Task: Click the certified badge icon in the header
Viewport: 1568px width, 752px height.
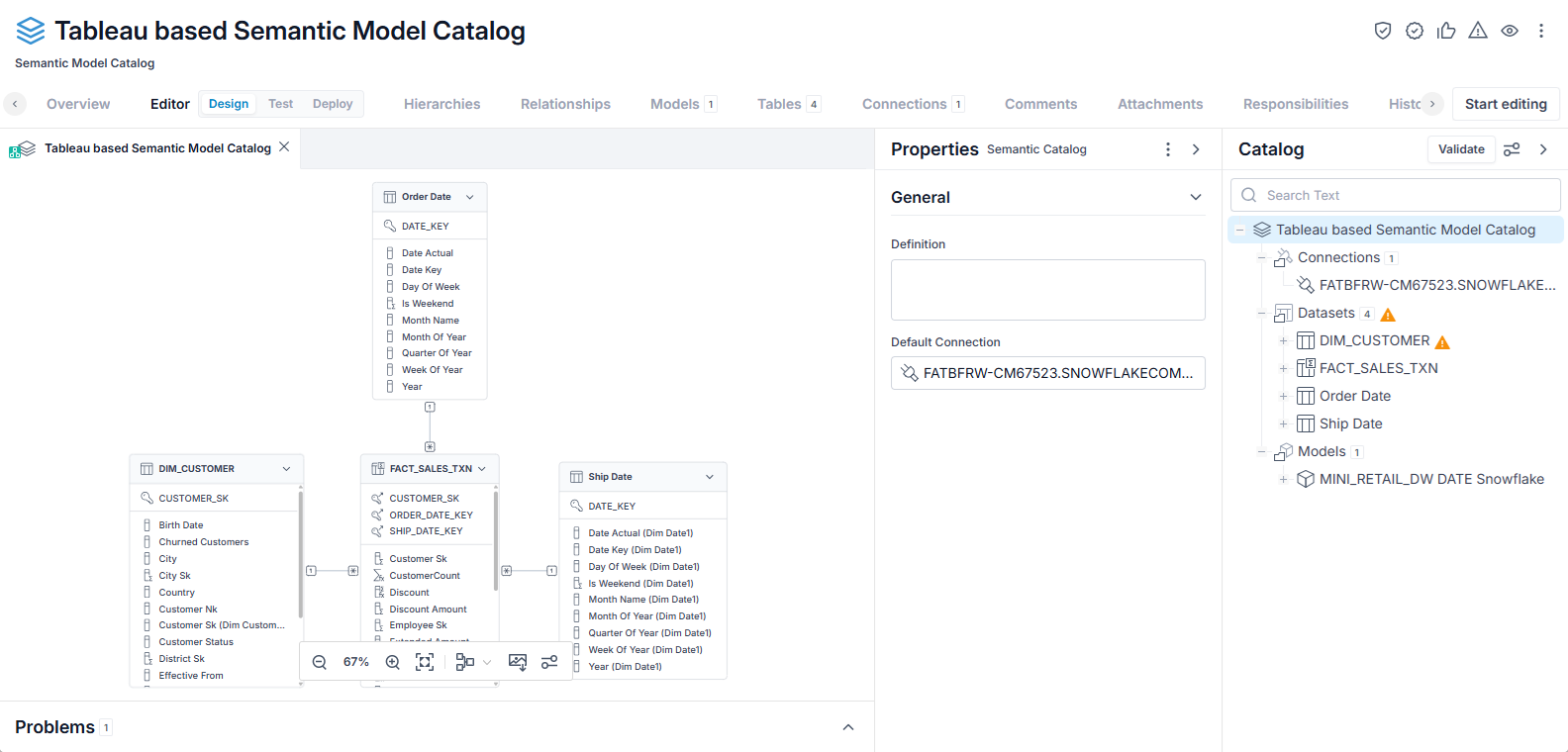Action: [x=1415, y=31]
